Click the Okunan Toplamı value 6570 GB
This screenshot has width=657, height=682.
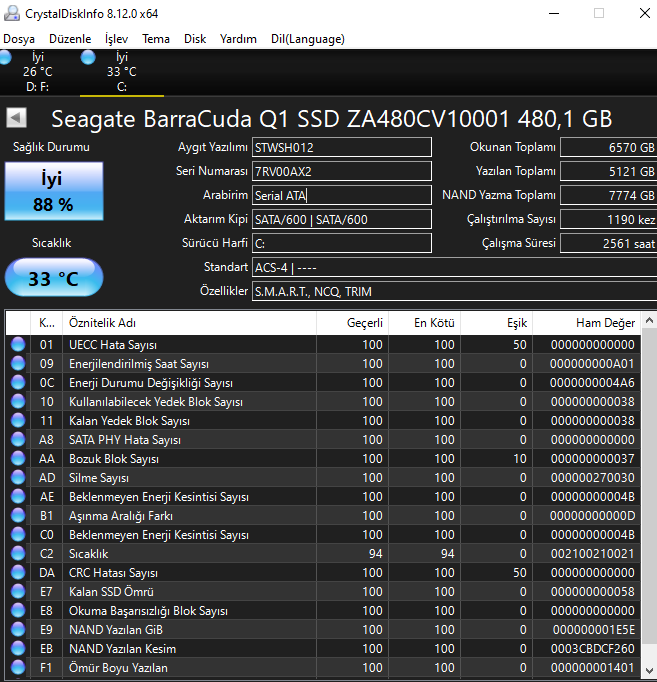click(x=608, y=147)
